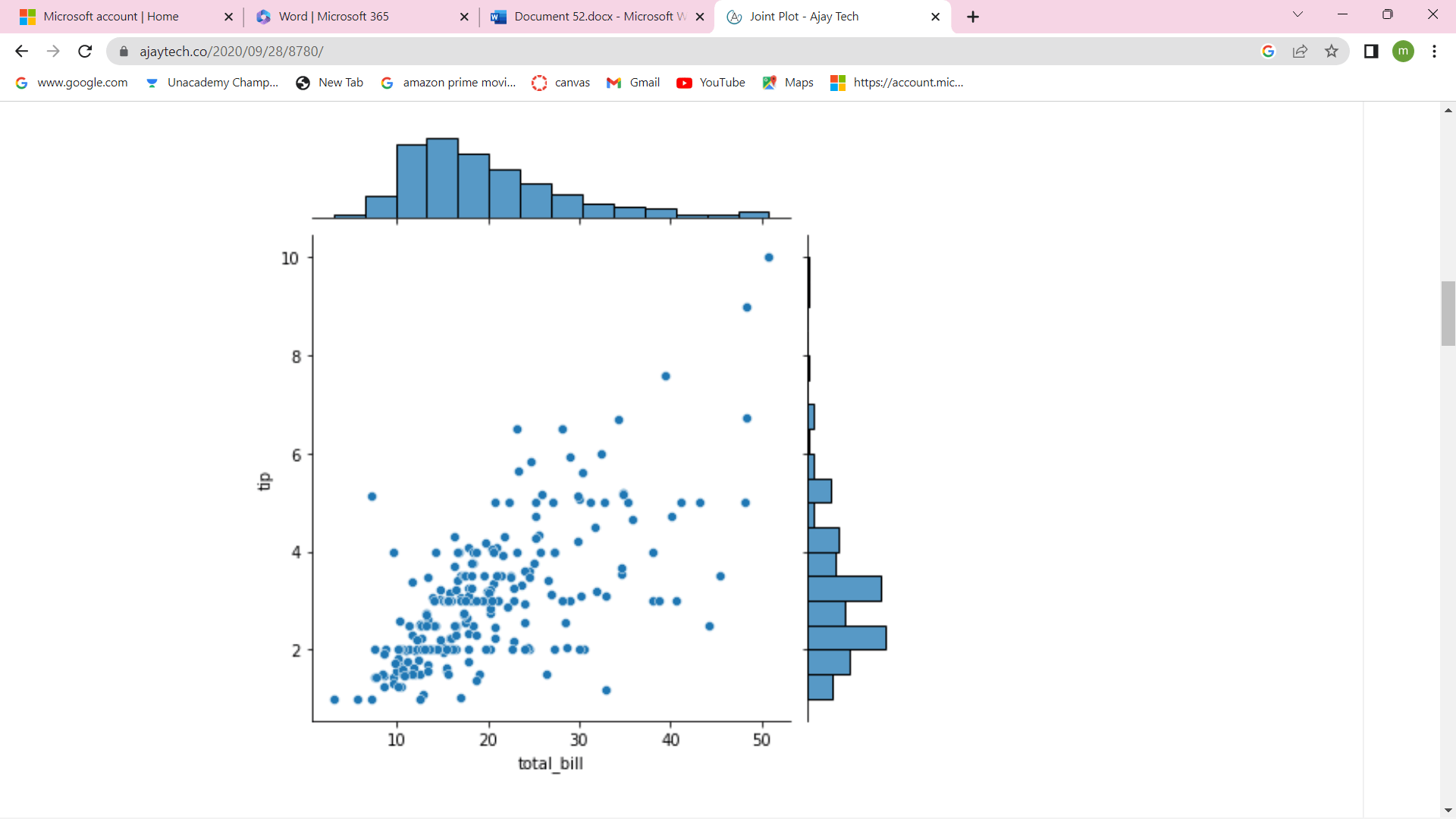Bookmark this page using the star icon
Image resolution: width=1456 pixels, height=819 pixels.
pyautogui.click(x=1332, y=51)
